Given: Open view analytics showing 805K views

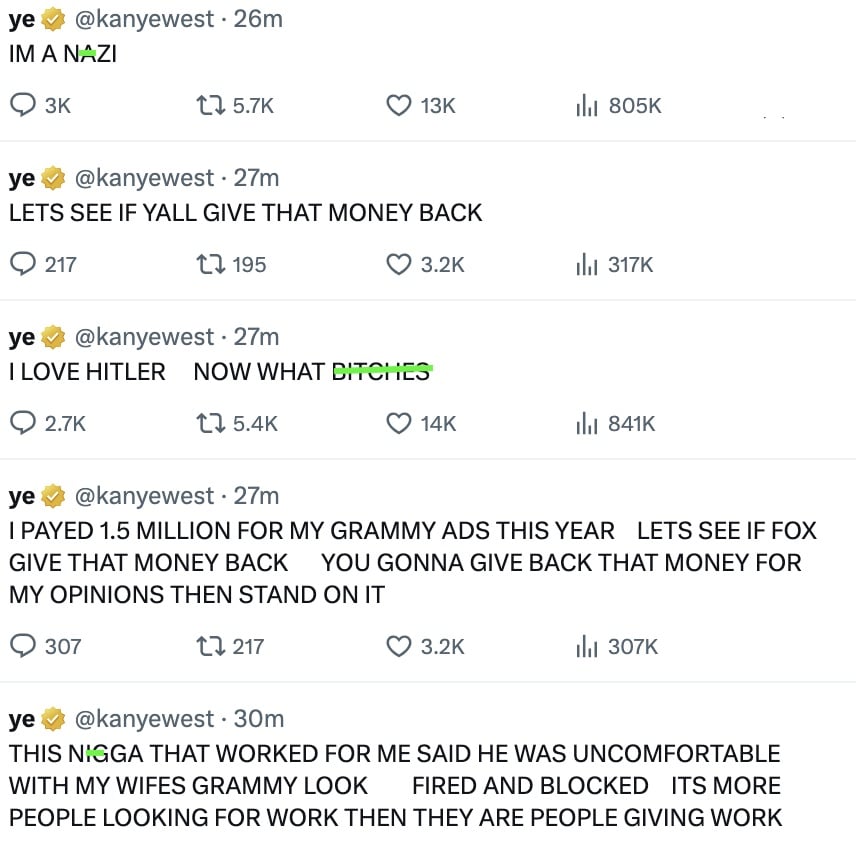Looking at the screenshot, I should coord(587,105).
